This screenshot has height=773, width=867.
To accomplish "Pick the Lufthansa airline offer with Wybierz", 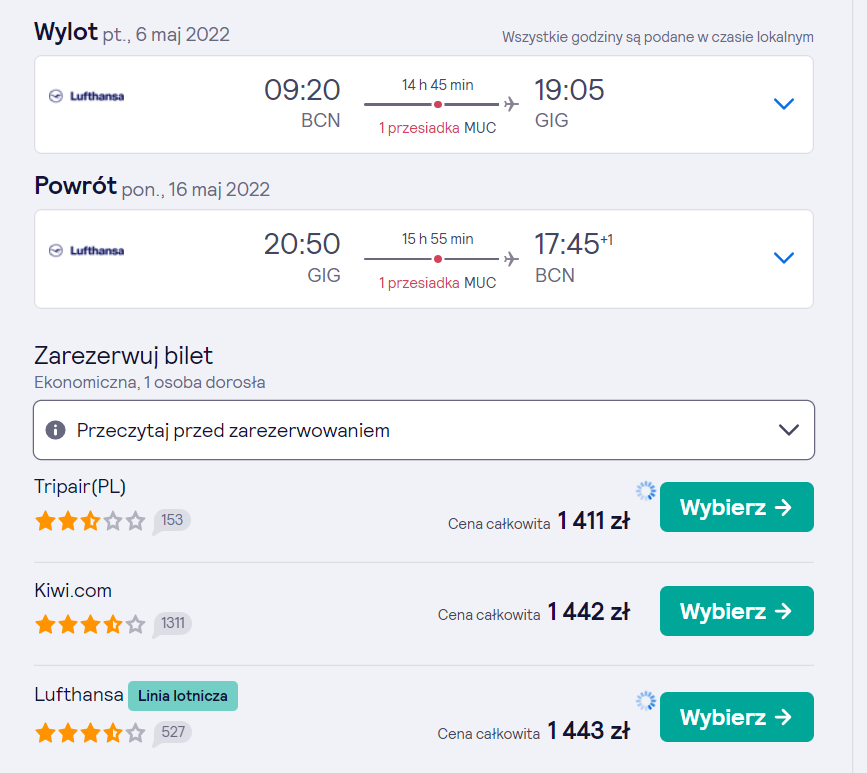I will tap(737, 717).
